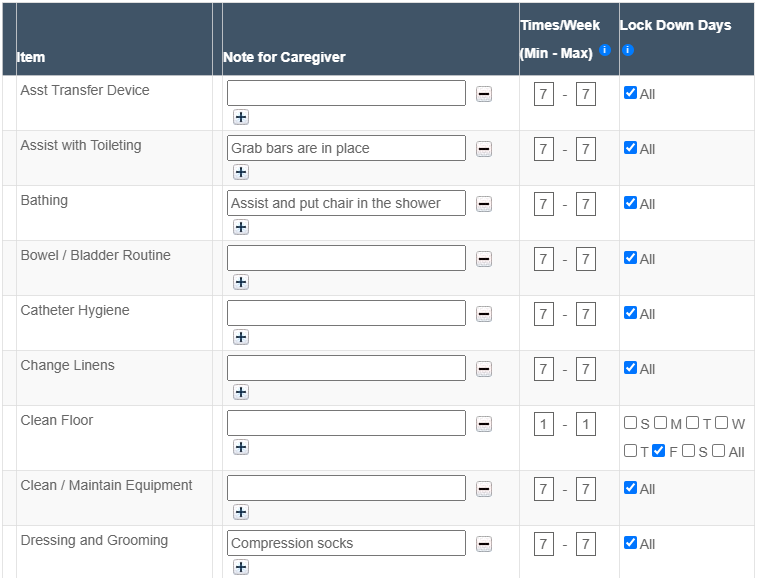This screenshot has width=761, height=578.
Task: Add another note line for Bathing
Action: pyautogui.click(x=241, y=227)
